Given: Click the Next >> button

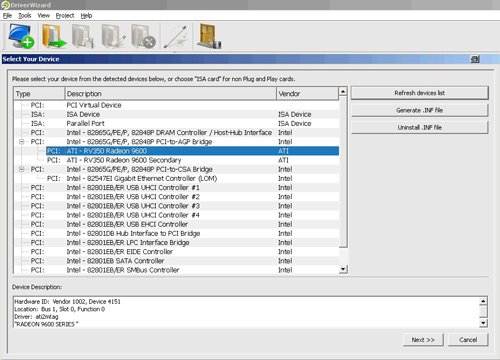Looking at the screenshot, I should (423, 340).
